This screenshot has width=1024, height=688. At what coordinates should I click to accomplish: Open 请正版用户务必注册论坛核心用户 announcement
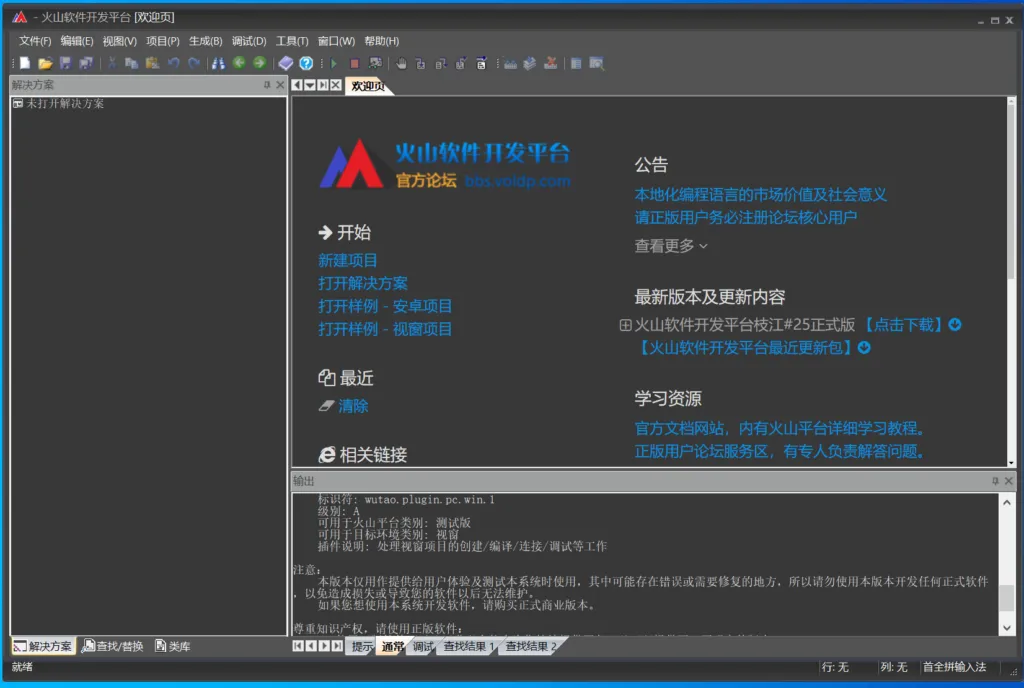point(745,217)
